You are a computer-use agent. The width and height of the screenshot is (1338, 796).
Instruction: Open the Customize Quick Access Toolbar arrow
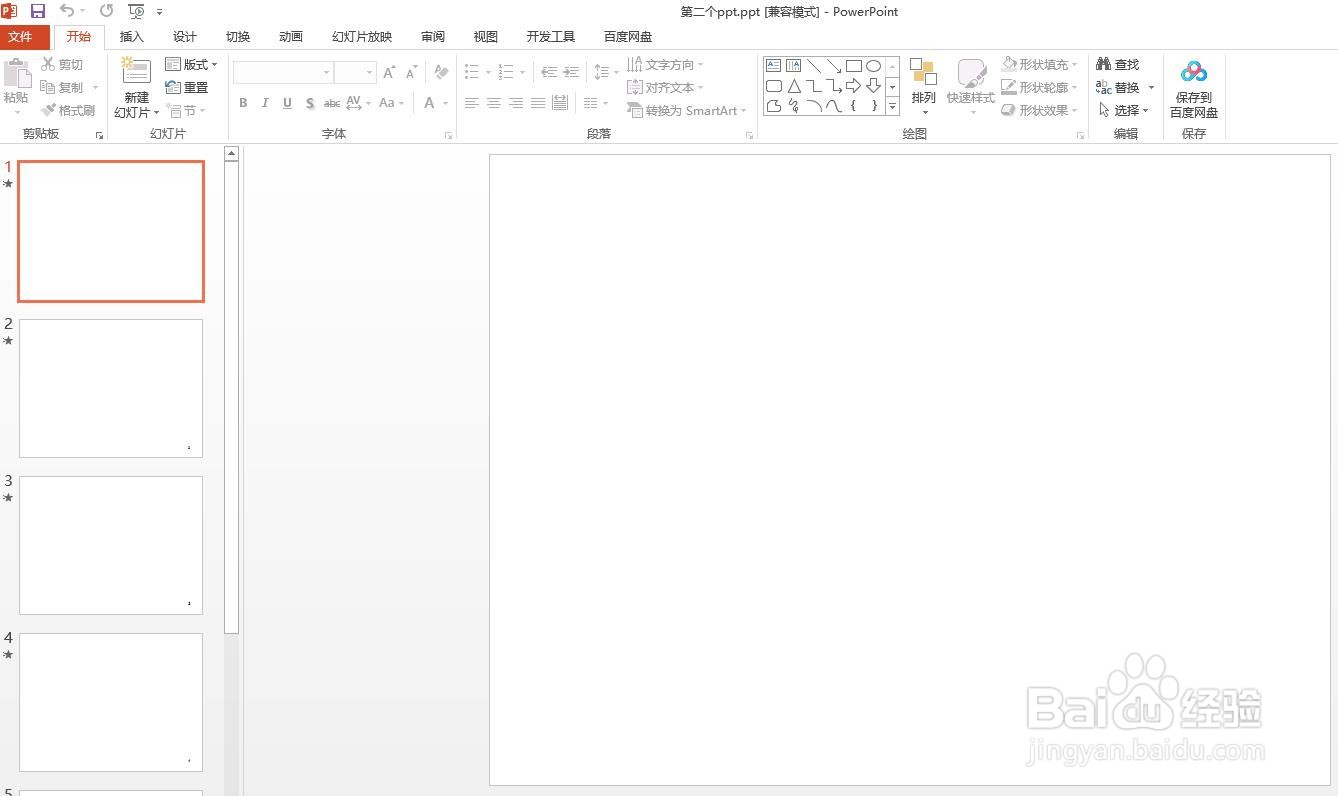pyautogui.click(x=160, y=12)
